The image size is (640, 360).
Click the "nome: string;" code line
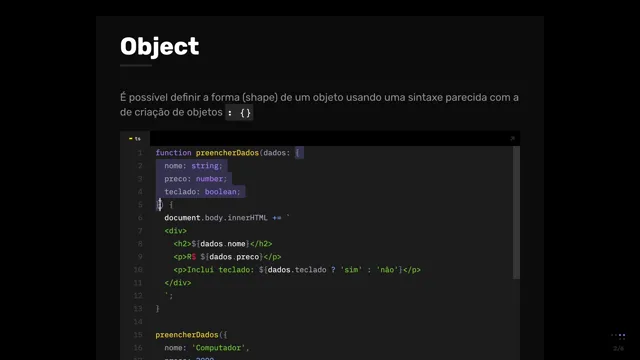(x=193, y=166)
